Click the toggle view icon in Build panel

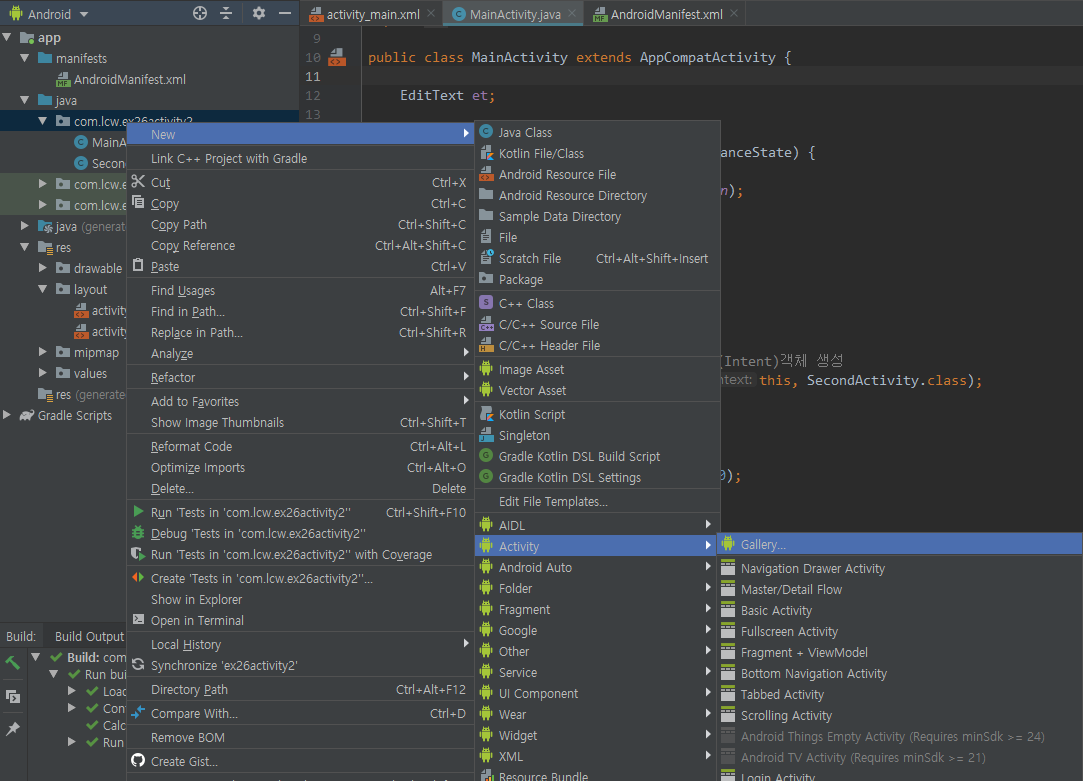point(12,696)
